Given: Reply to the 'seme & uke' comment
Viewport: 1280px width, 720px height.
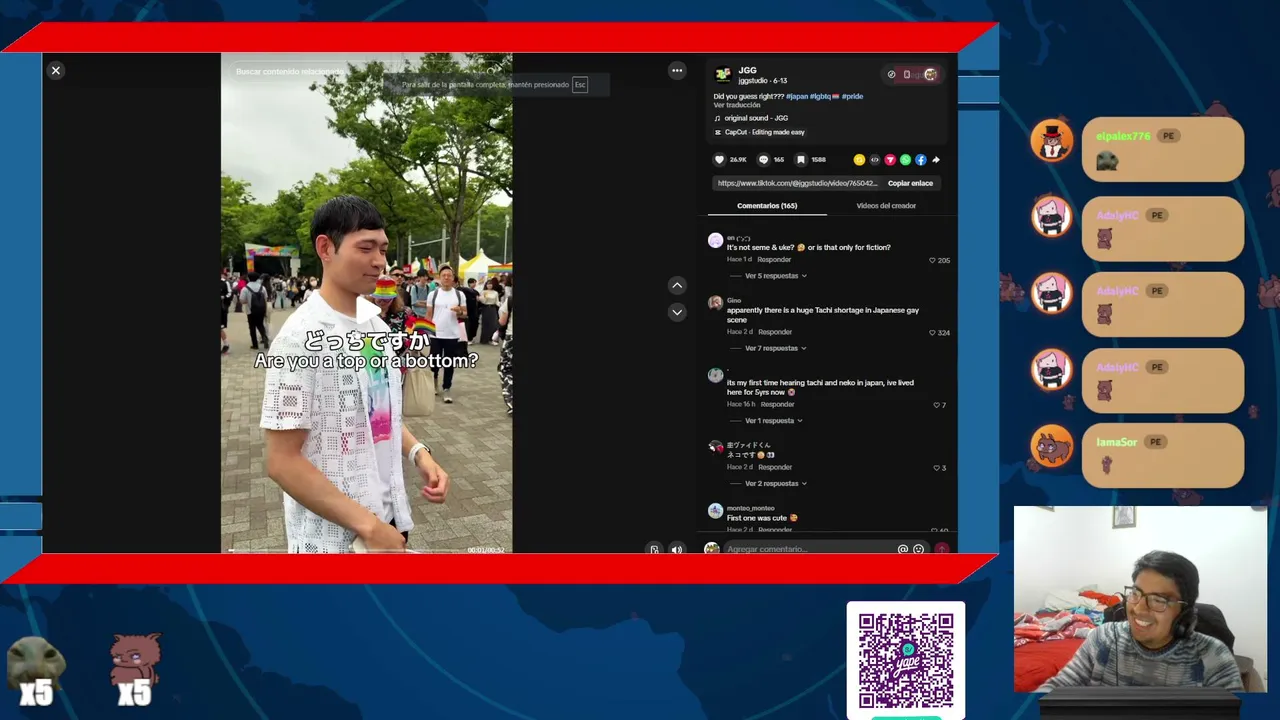Looking at the screenshot, I should [x=774, y=260].
